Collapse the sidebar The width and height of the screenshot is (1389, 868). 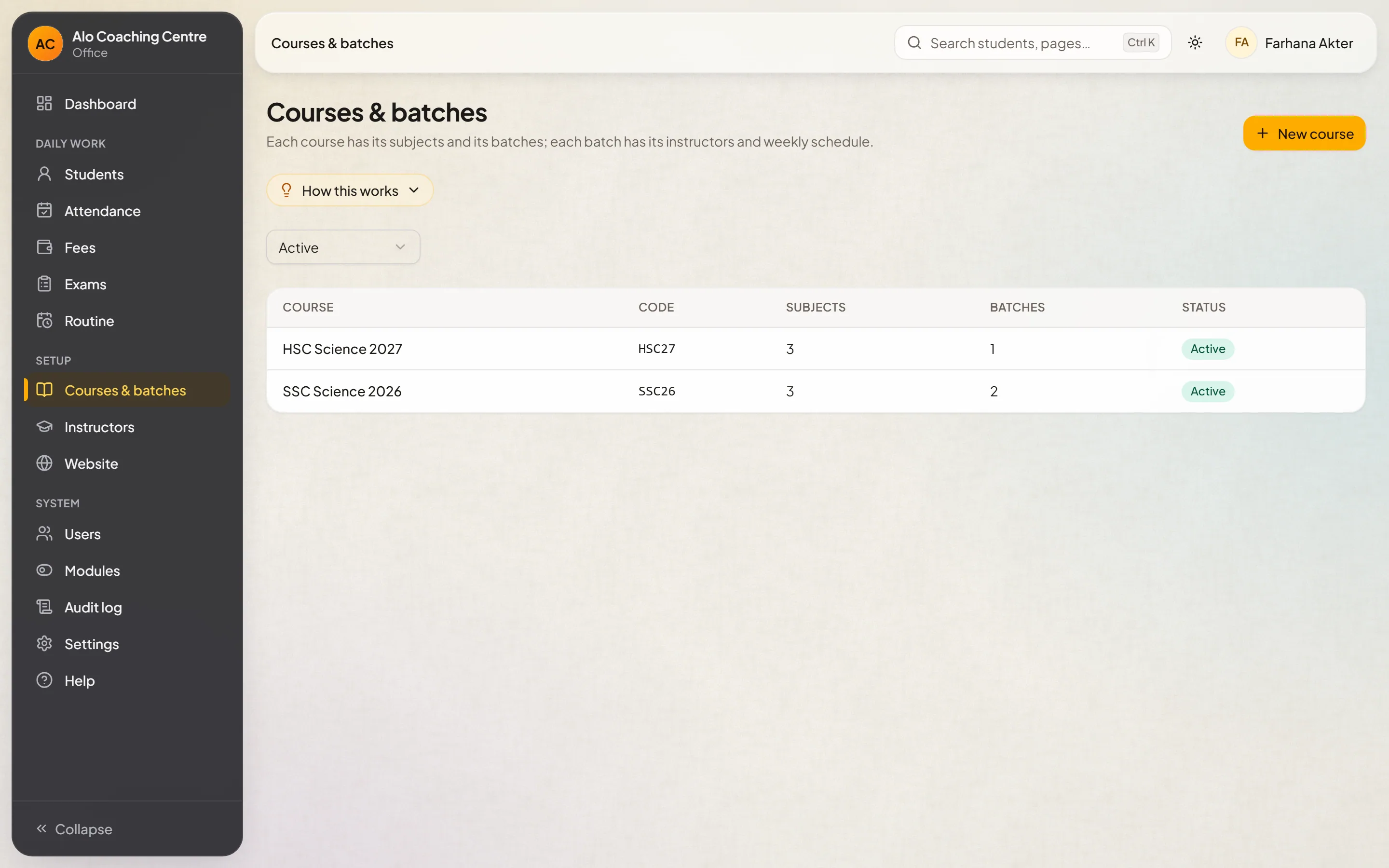coord(75,829)
